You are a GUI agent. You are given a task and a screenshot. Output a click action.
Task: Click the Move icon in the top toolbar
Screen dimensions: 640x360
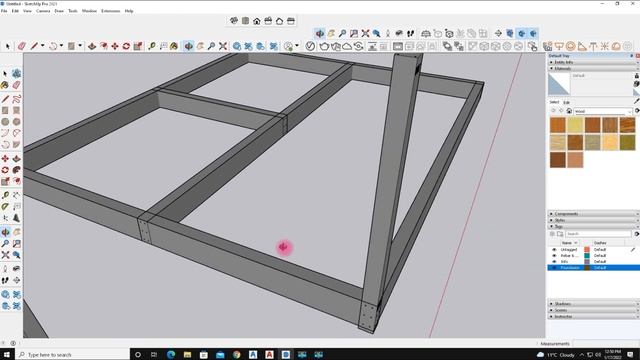(115, 46)
